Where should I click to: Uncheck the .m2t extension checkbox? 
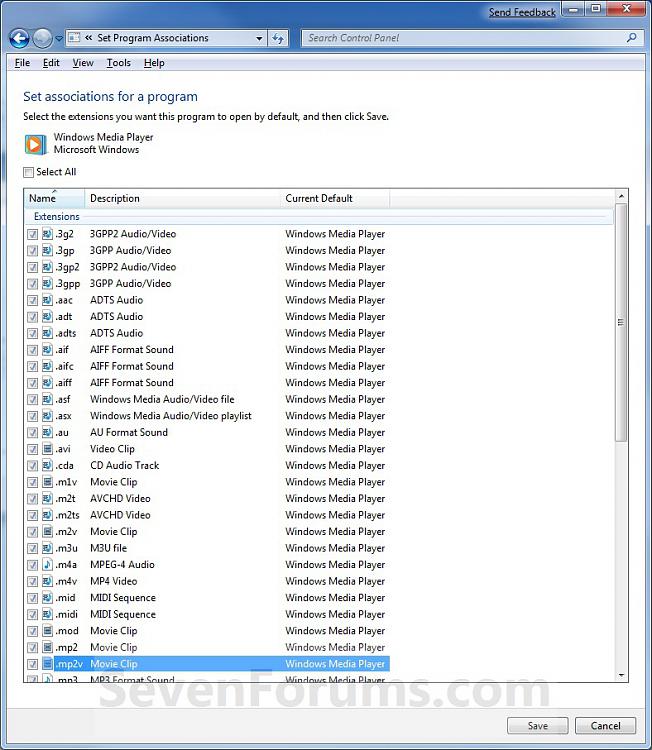tap(32, 499)
